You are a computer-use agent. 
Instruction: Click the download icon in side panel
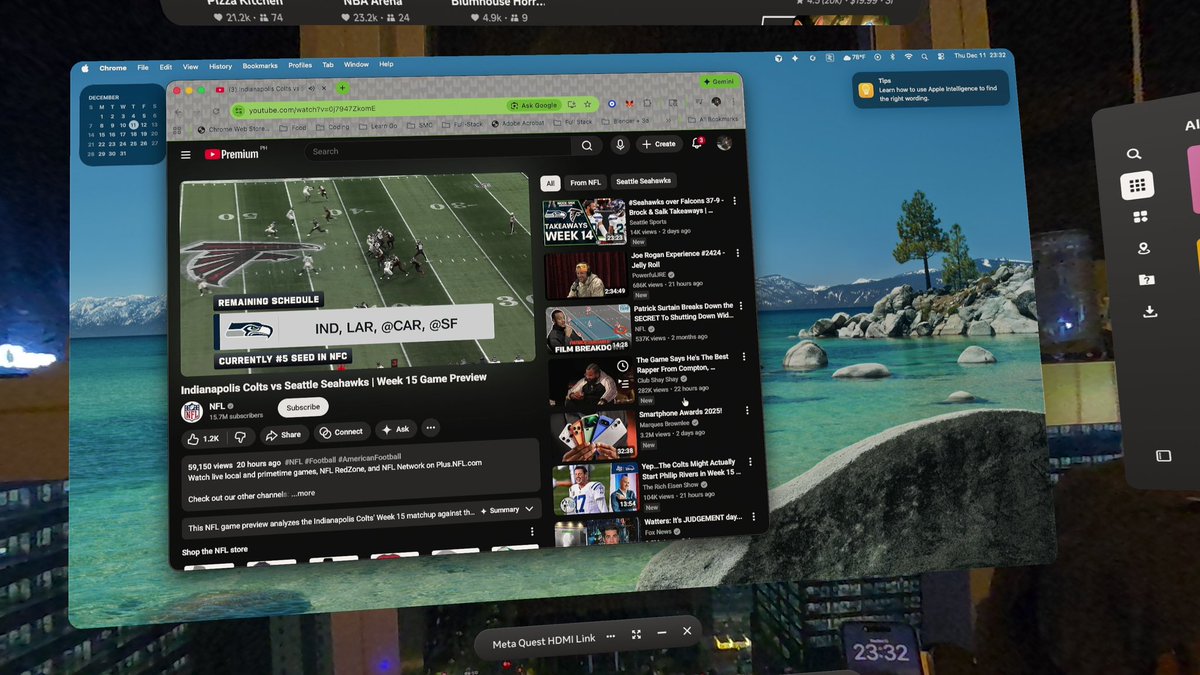pos(1150,312)
